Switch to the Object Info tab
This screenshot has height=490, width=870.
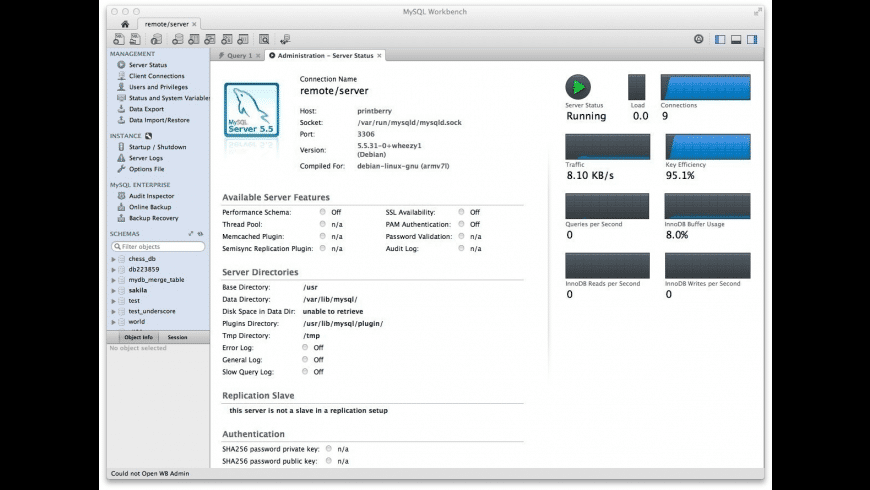pos(139,337)
